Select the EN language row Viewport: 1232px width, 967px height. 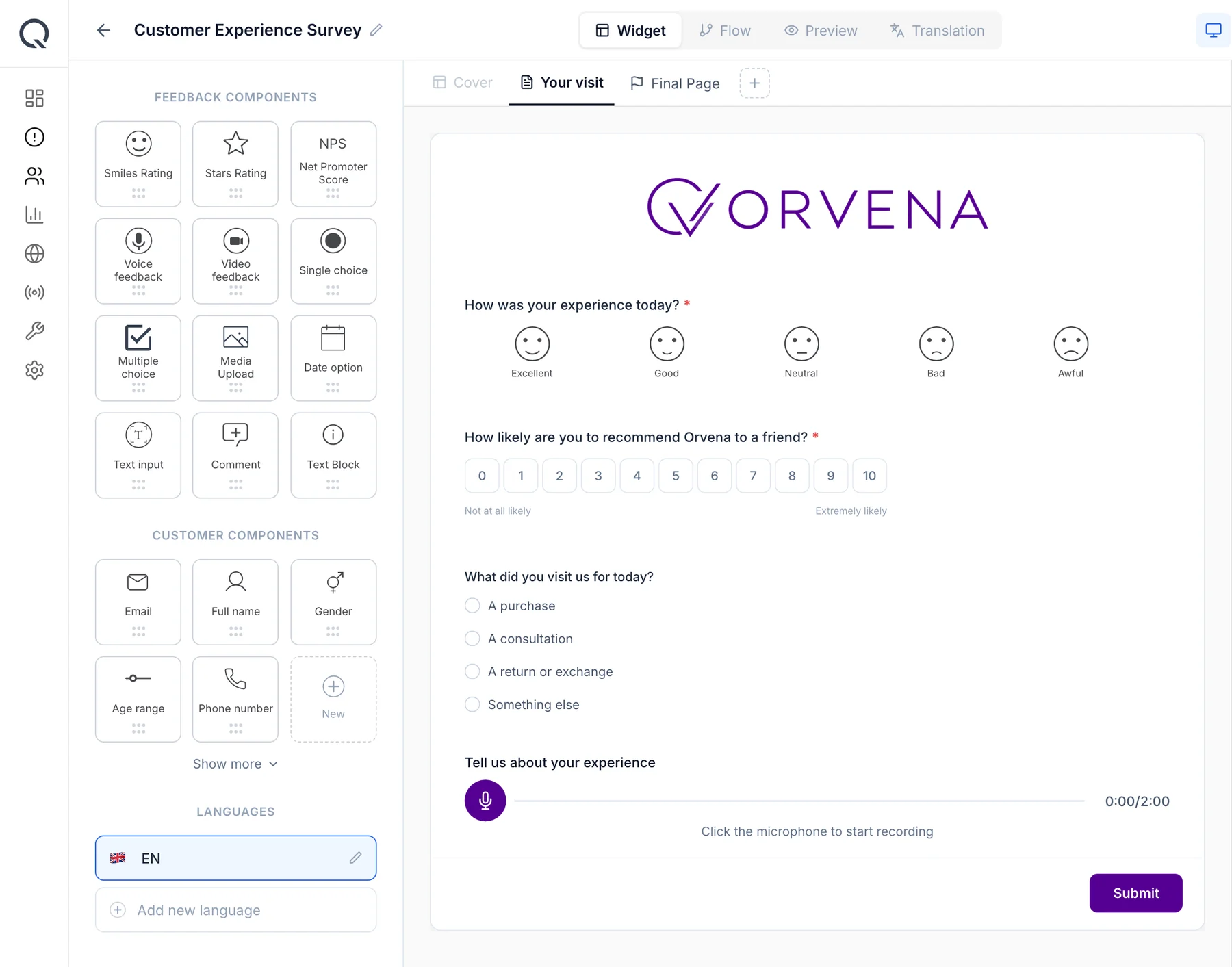235,858
